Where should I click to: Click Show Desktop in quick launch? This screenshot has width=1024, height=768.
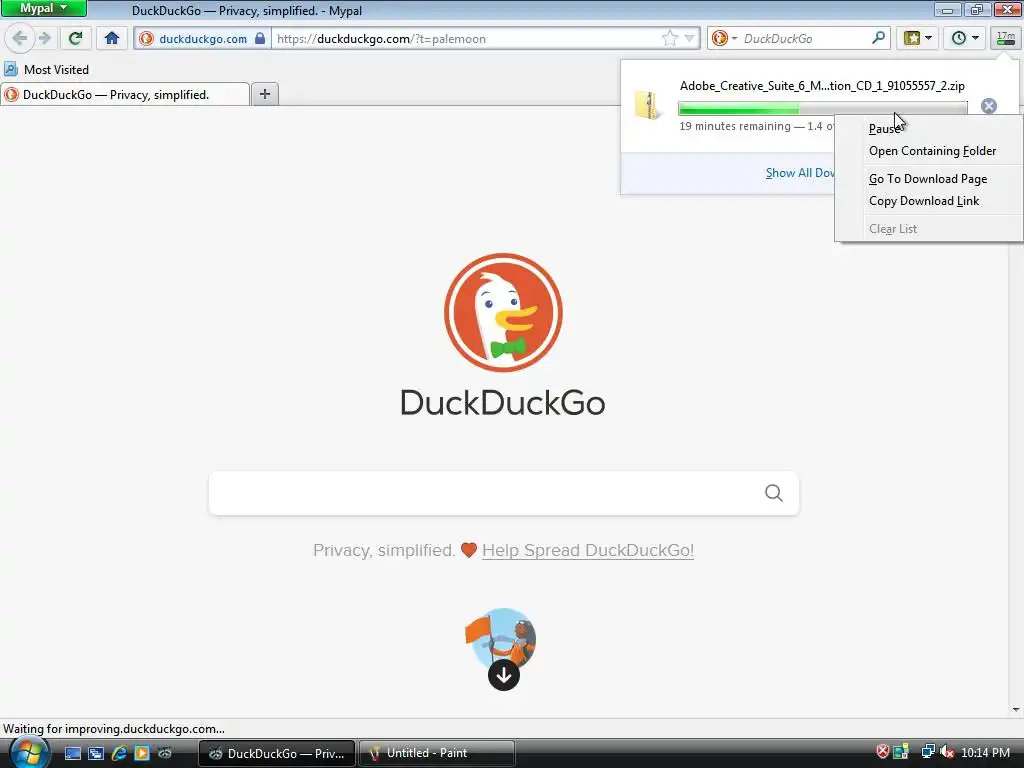point(72,753)
